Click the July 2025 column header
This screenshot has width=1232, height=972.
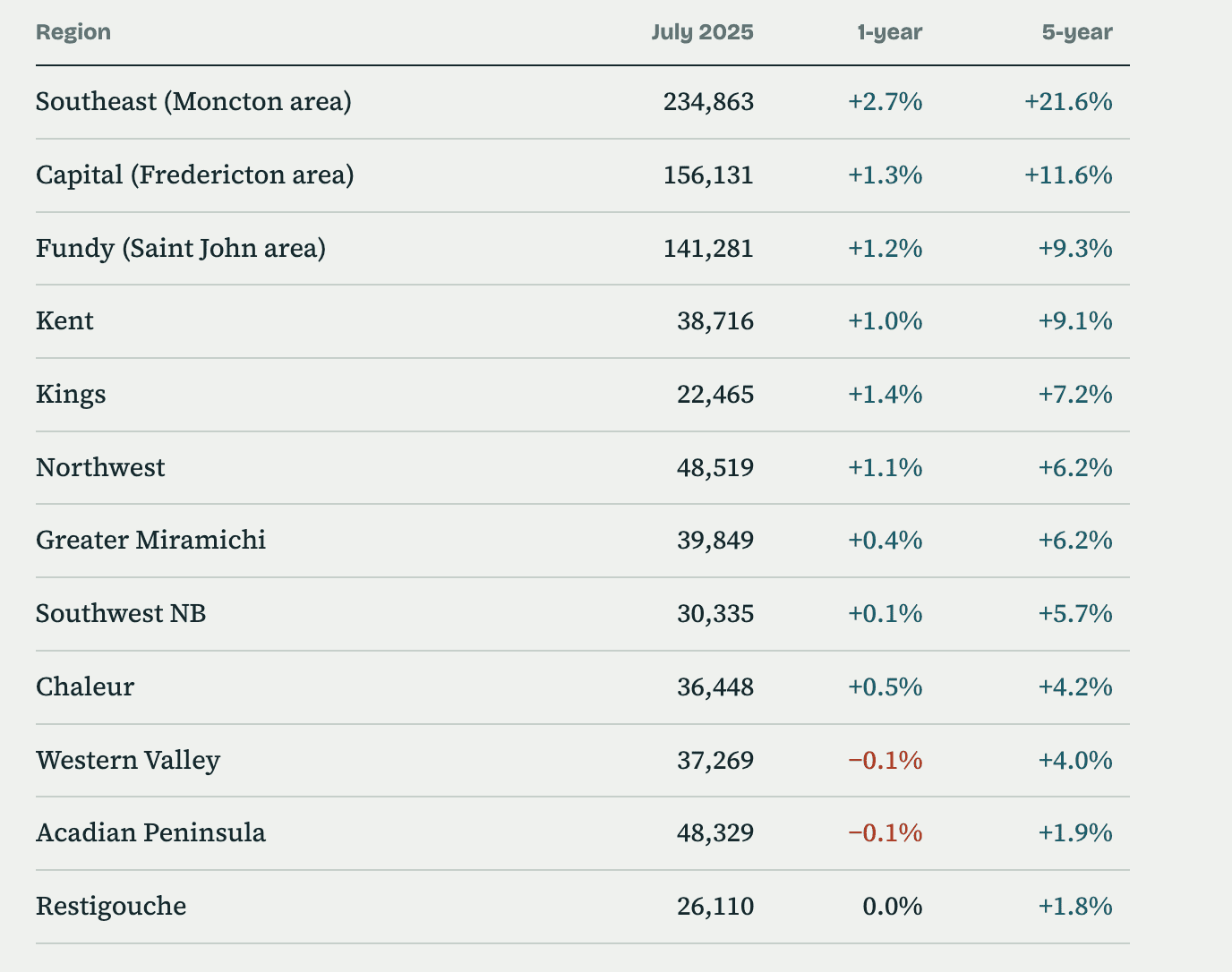tap(702, 32)
